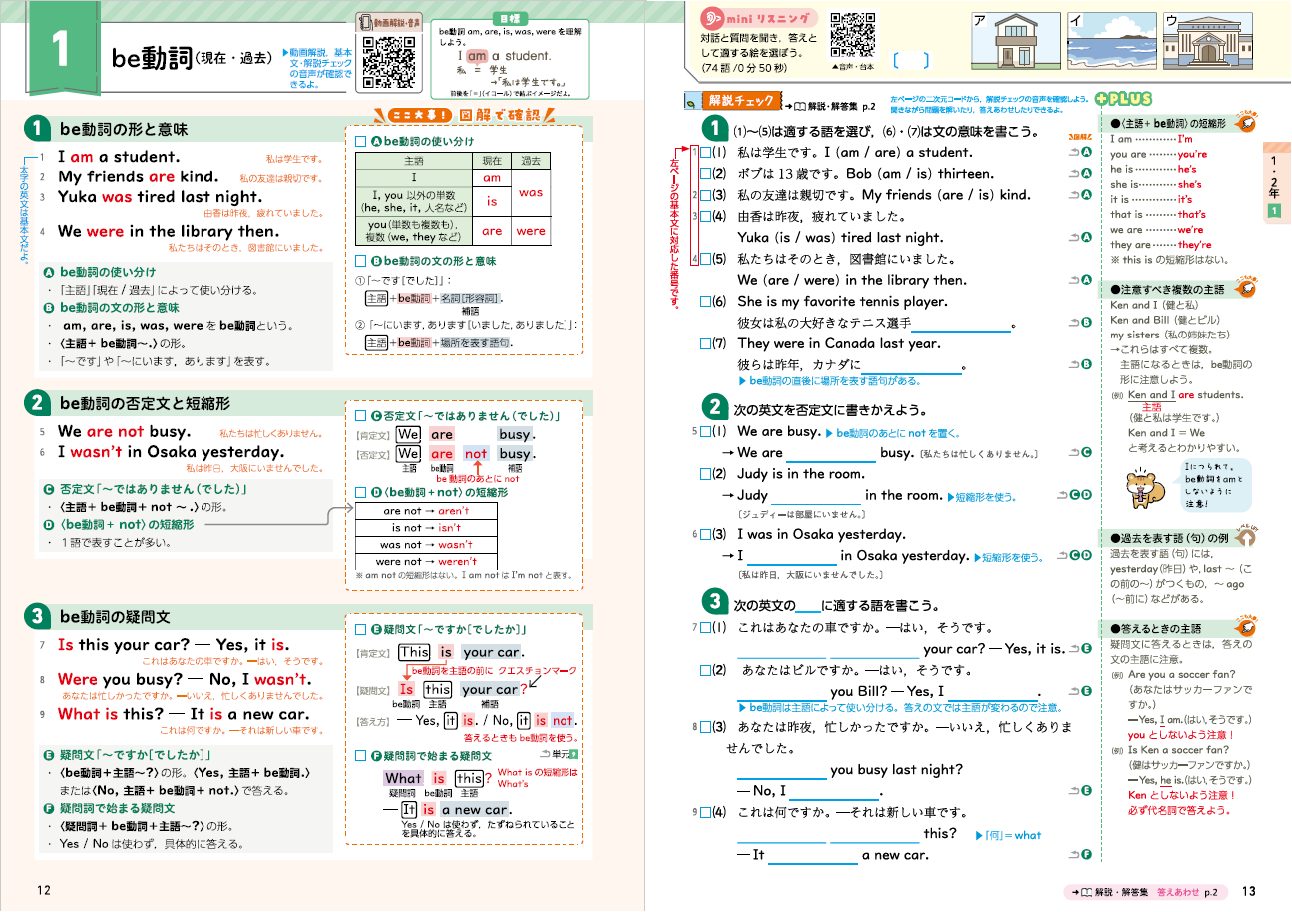Click the leaf icon beside 解説チェック
The image size is (1292, 912).
tap(691, 102)
